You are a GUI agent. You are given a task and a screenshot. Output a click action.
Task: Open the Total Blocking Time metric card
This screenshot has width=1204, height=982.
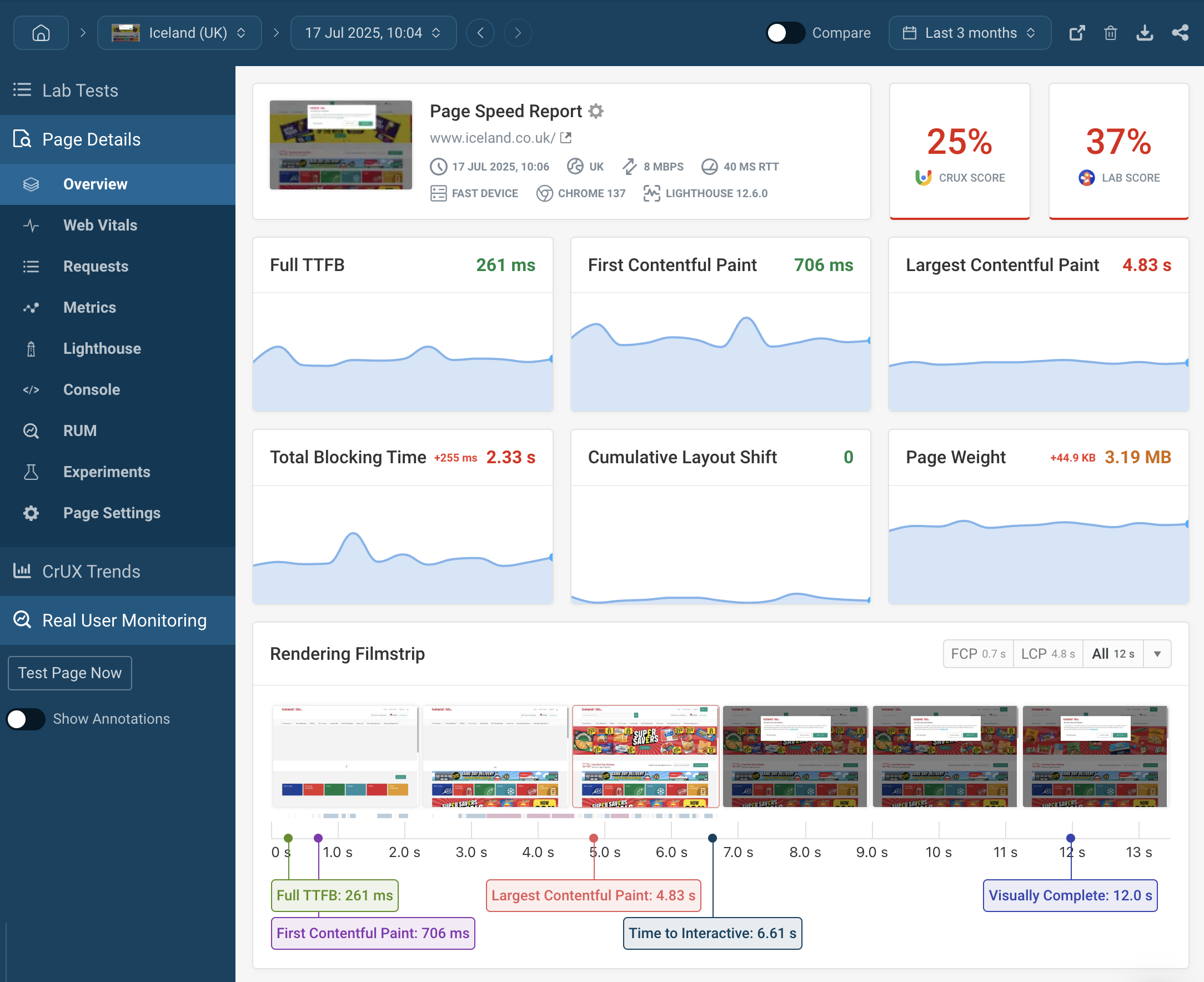click(403, 517)
